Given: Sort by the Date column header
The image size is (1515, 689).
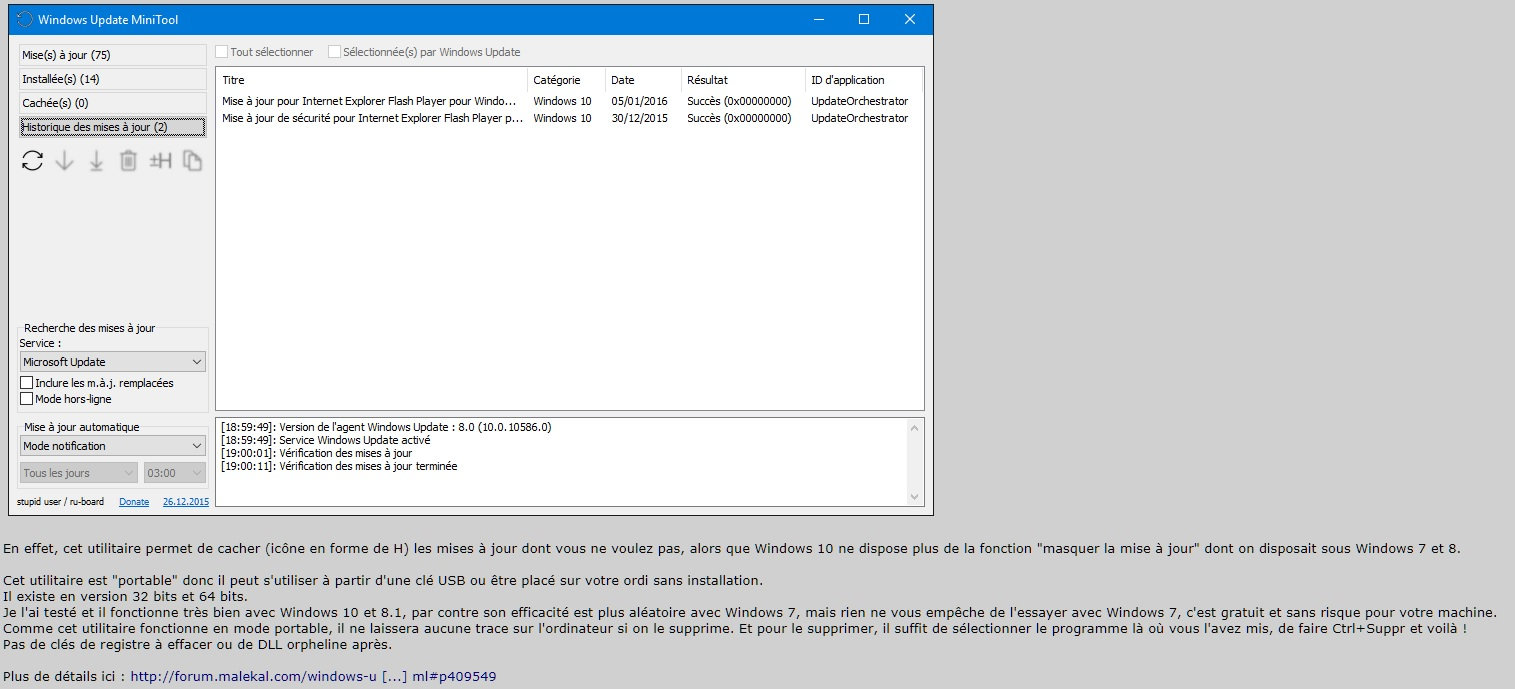Looking at the screenshot, I should 644,80.
